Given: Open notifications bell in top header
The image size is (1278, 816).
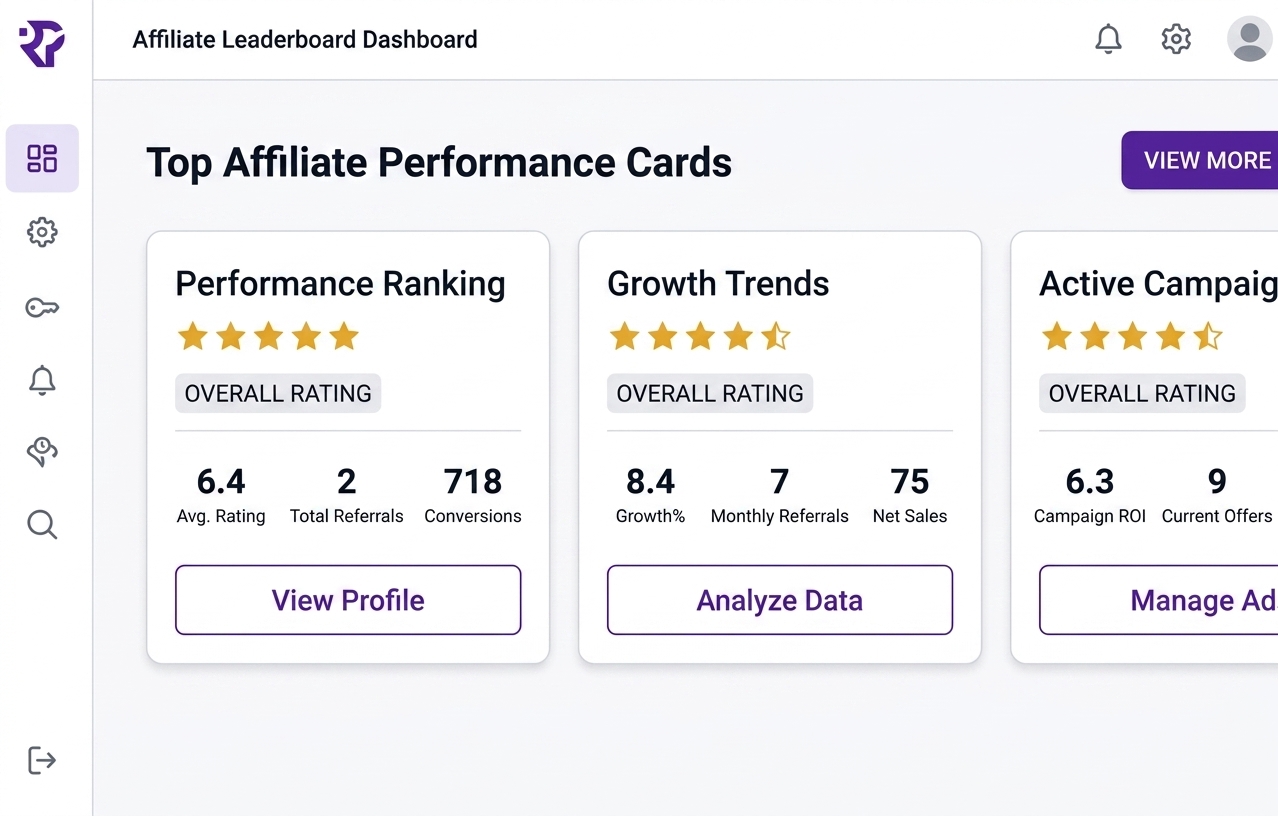Looking at the screenshot, I should click(x=1108, y=40).
